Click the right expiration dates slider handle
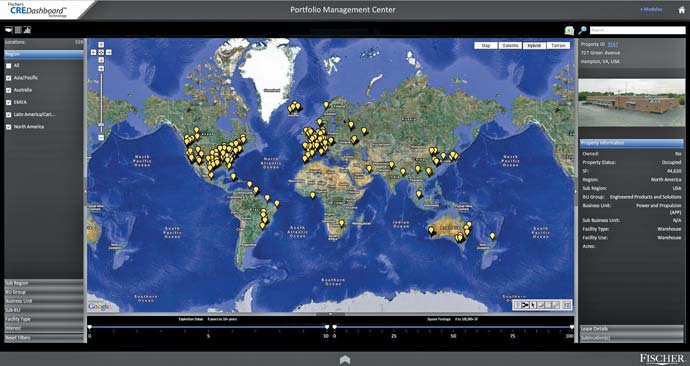 (327, 327)
